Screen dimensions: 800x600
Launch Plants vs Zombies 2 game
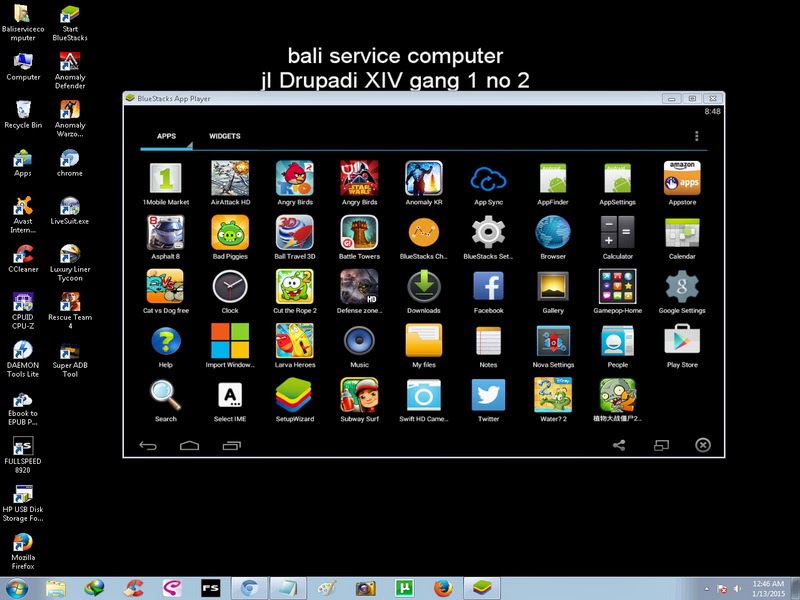point(617,395)
